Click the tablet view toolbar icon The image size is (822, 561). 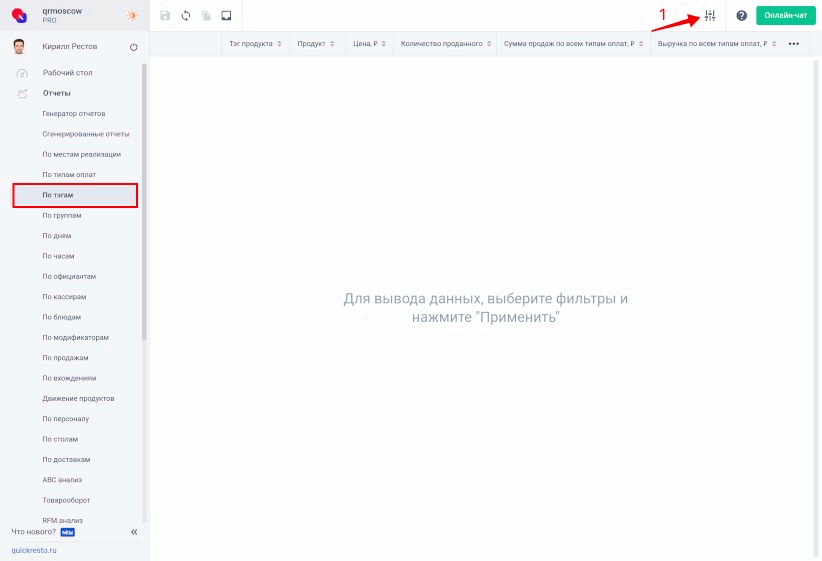(x=226, y=16)
